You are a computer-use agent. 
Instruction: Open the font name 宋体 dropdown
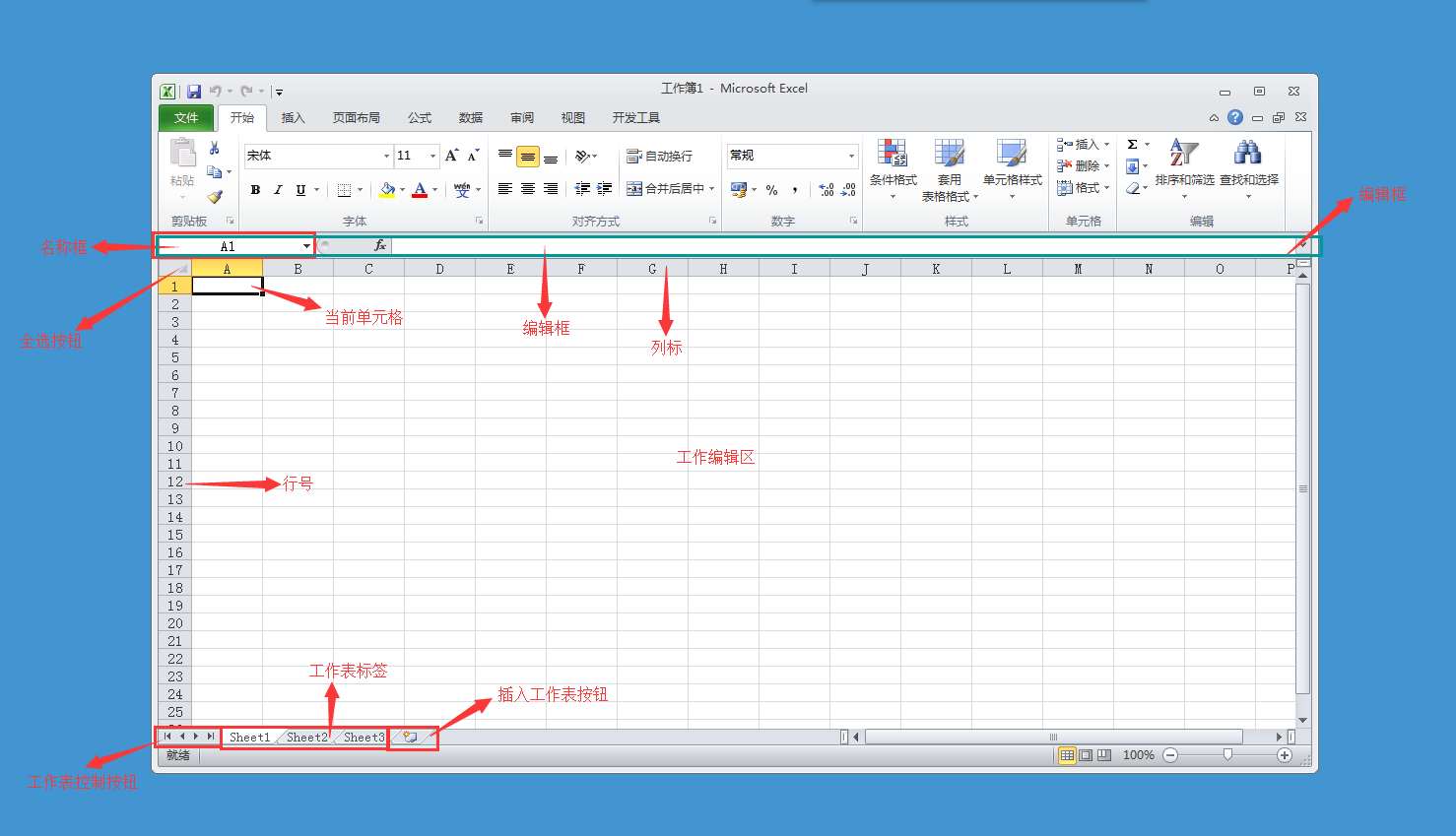384,156
